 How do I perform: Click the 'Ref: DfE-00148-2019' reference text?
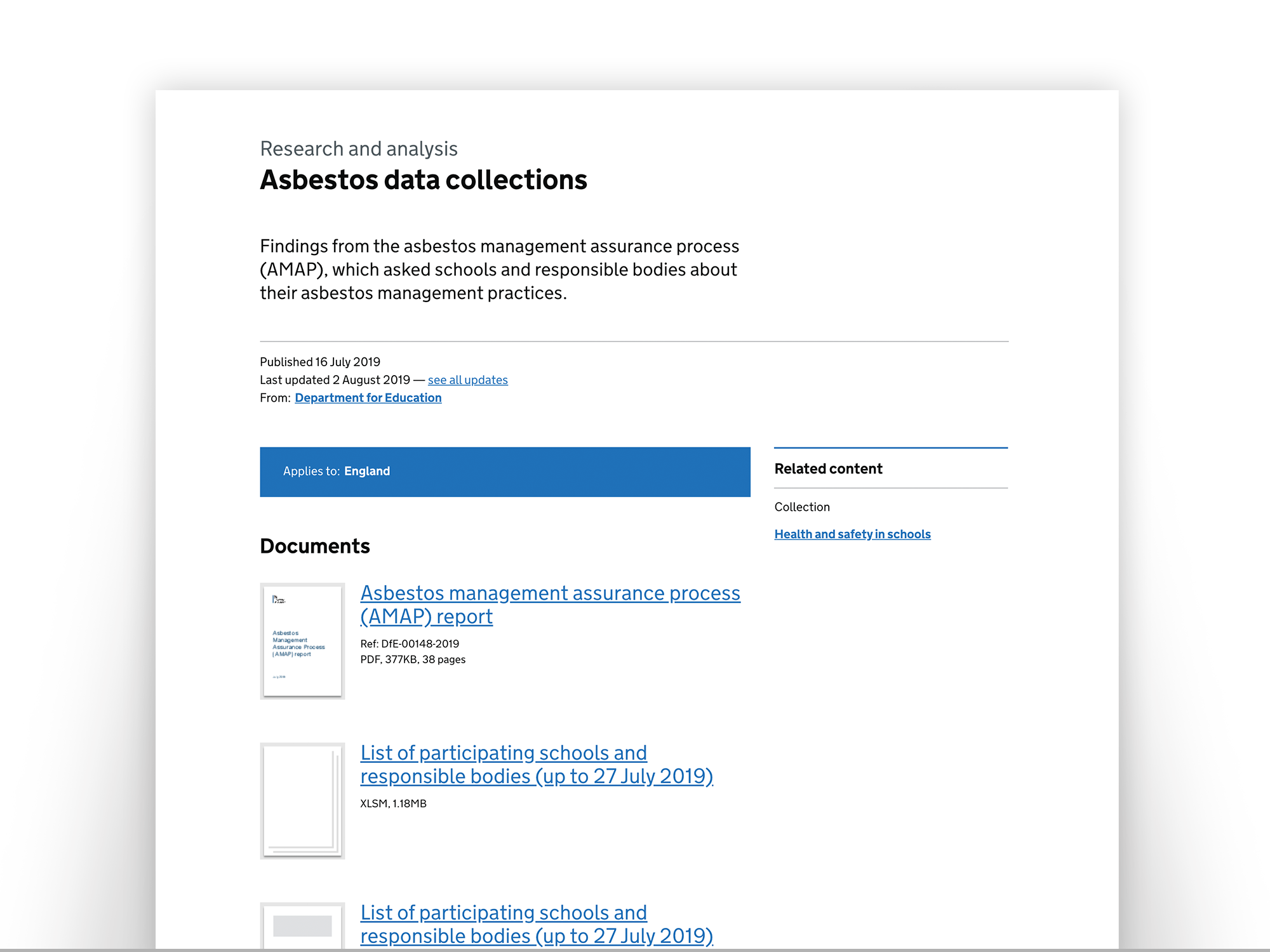pos(410,644)
